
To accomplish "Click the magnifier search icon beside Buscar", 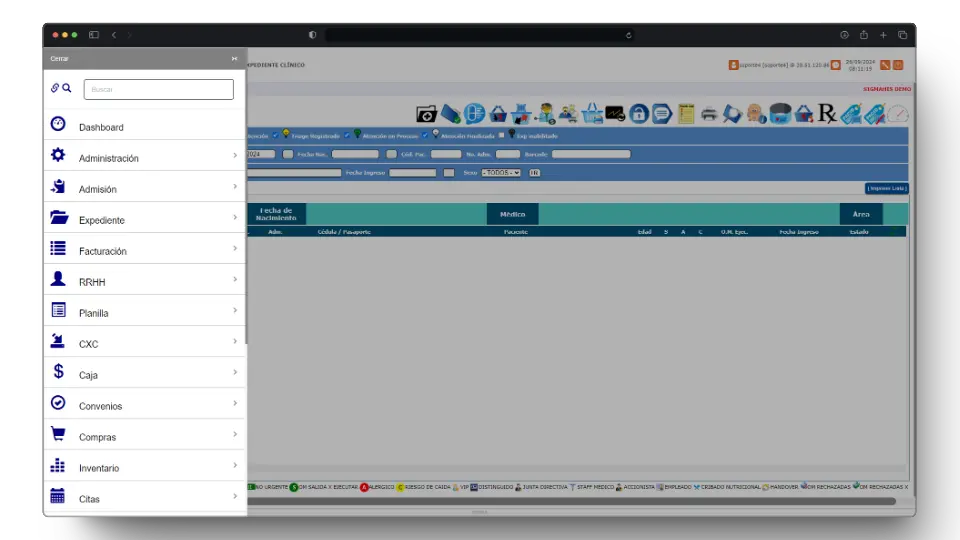I will [67, 88].
